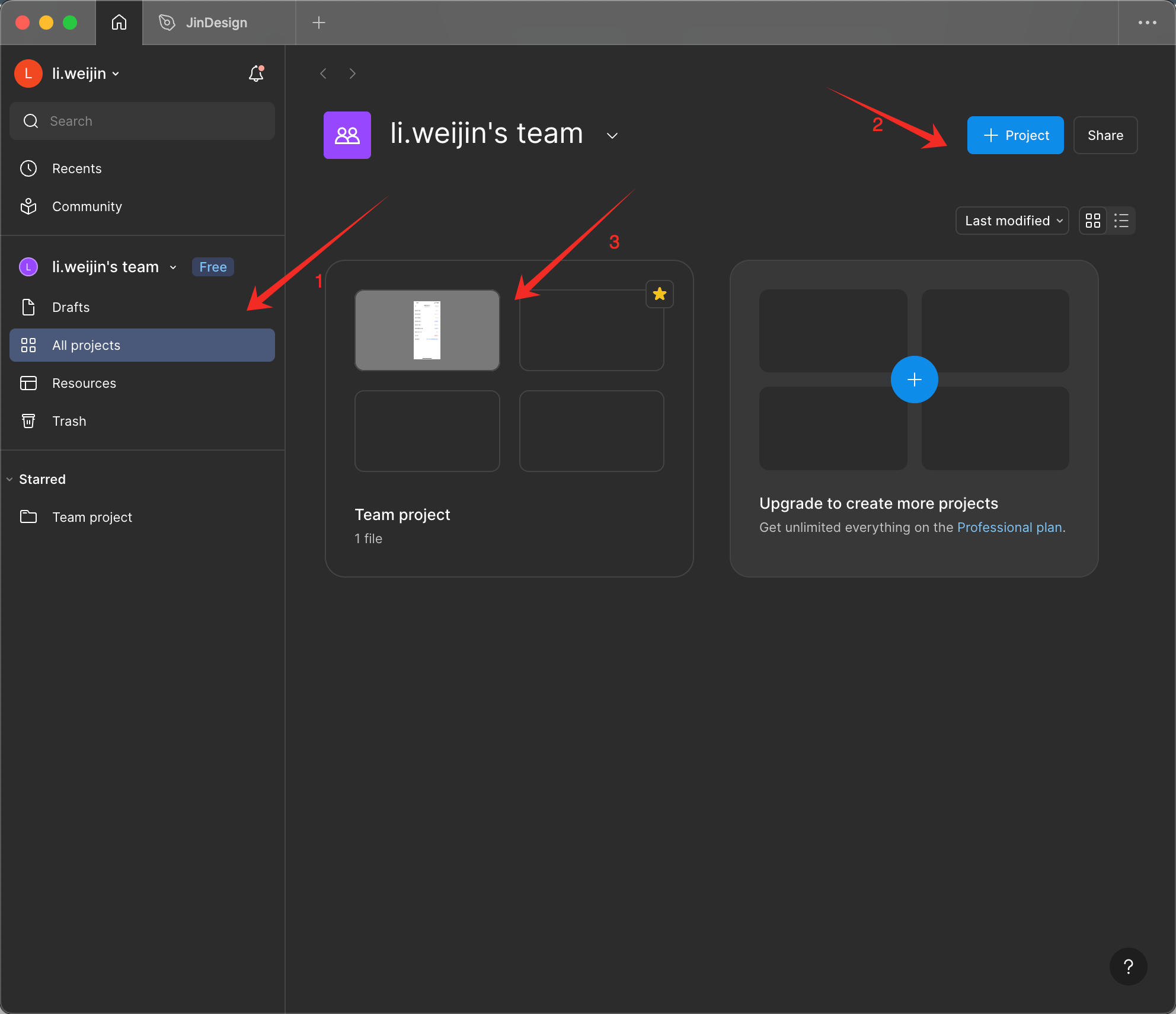Switch to list view layout
Viewport: 1176px width, 1014px height.
pyautogui.click(x=1121, y=221)
